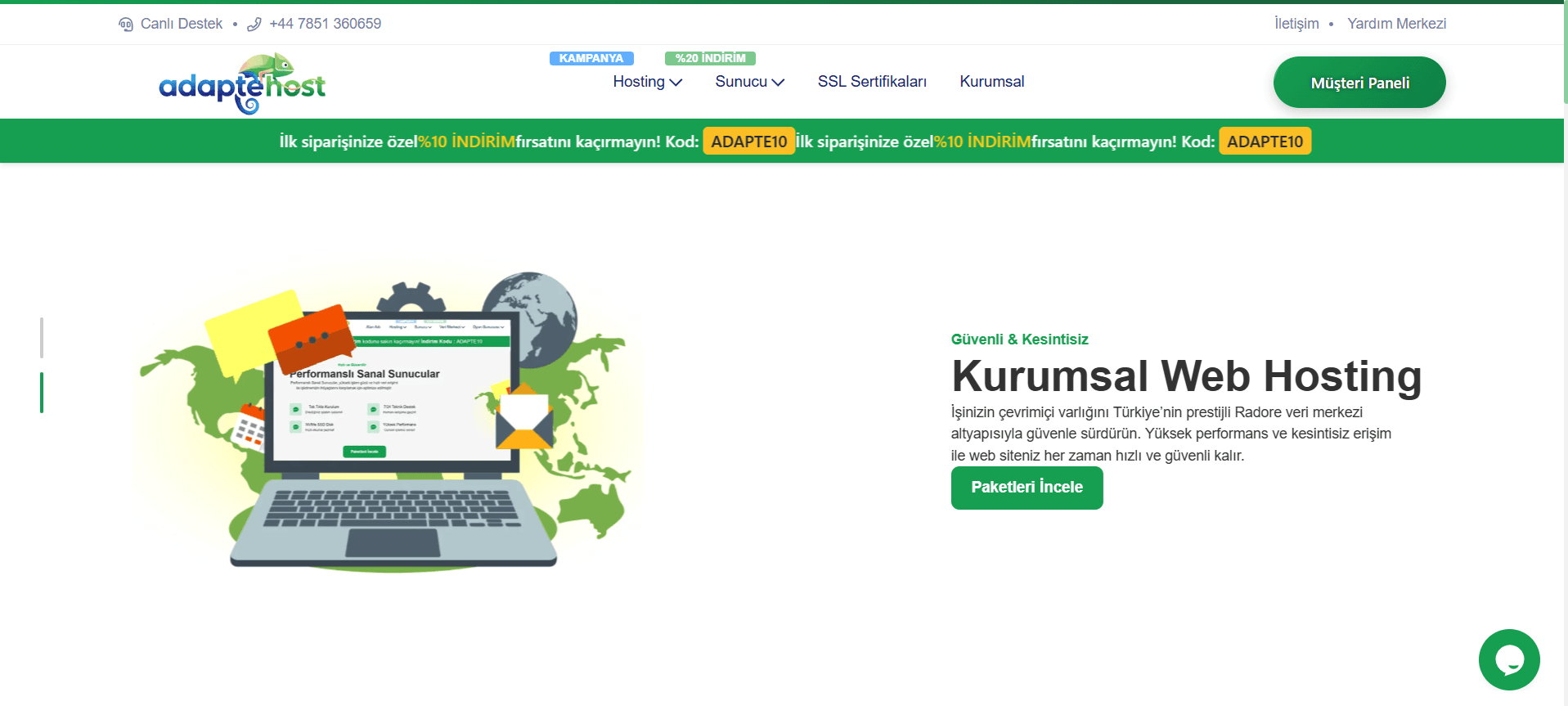Open the Hosting menu item
The width and height of the screenshot is (1568, 706).
(639, 82)
